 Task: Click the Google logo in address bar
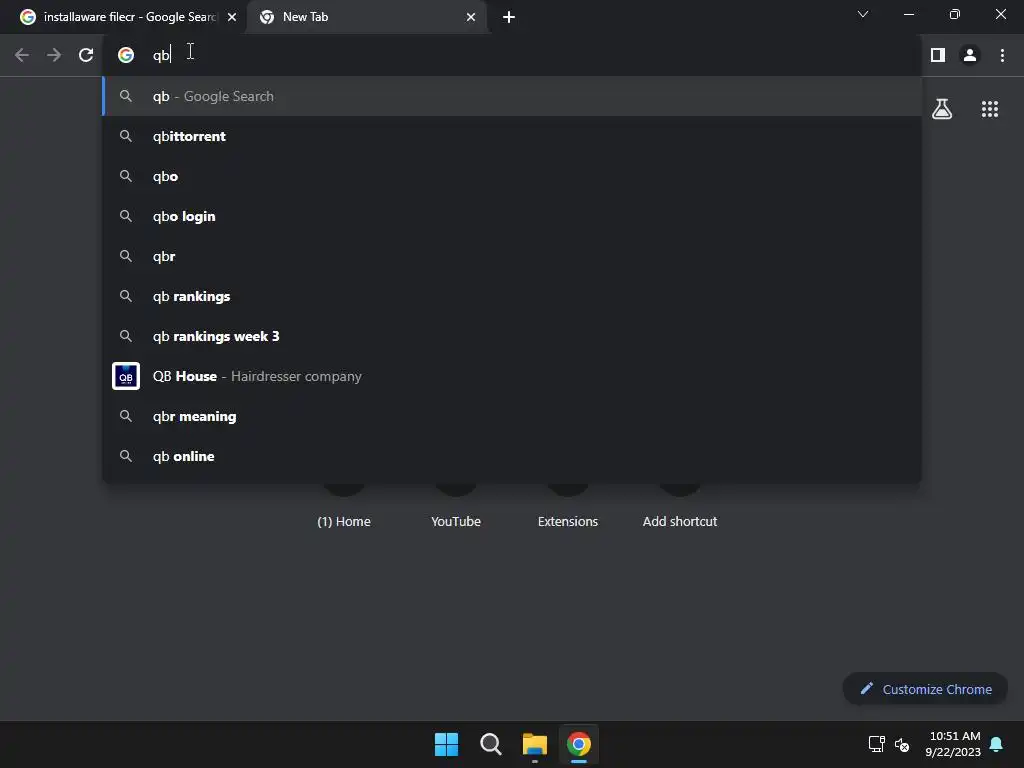tap(126, 55)
